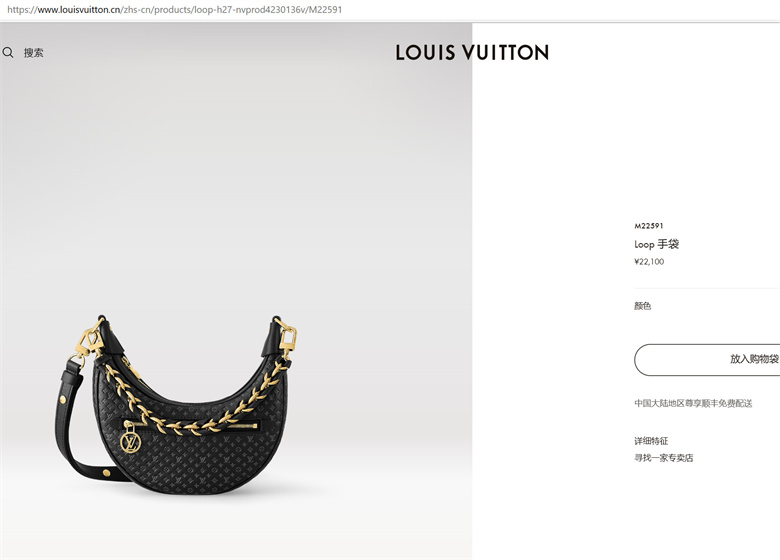Open the 寻找一家专卖店 store finder link
The image size is (780, 560).
664,458
